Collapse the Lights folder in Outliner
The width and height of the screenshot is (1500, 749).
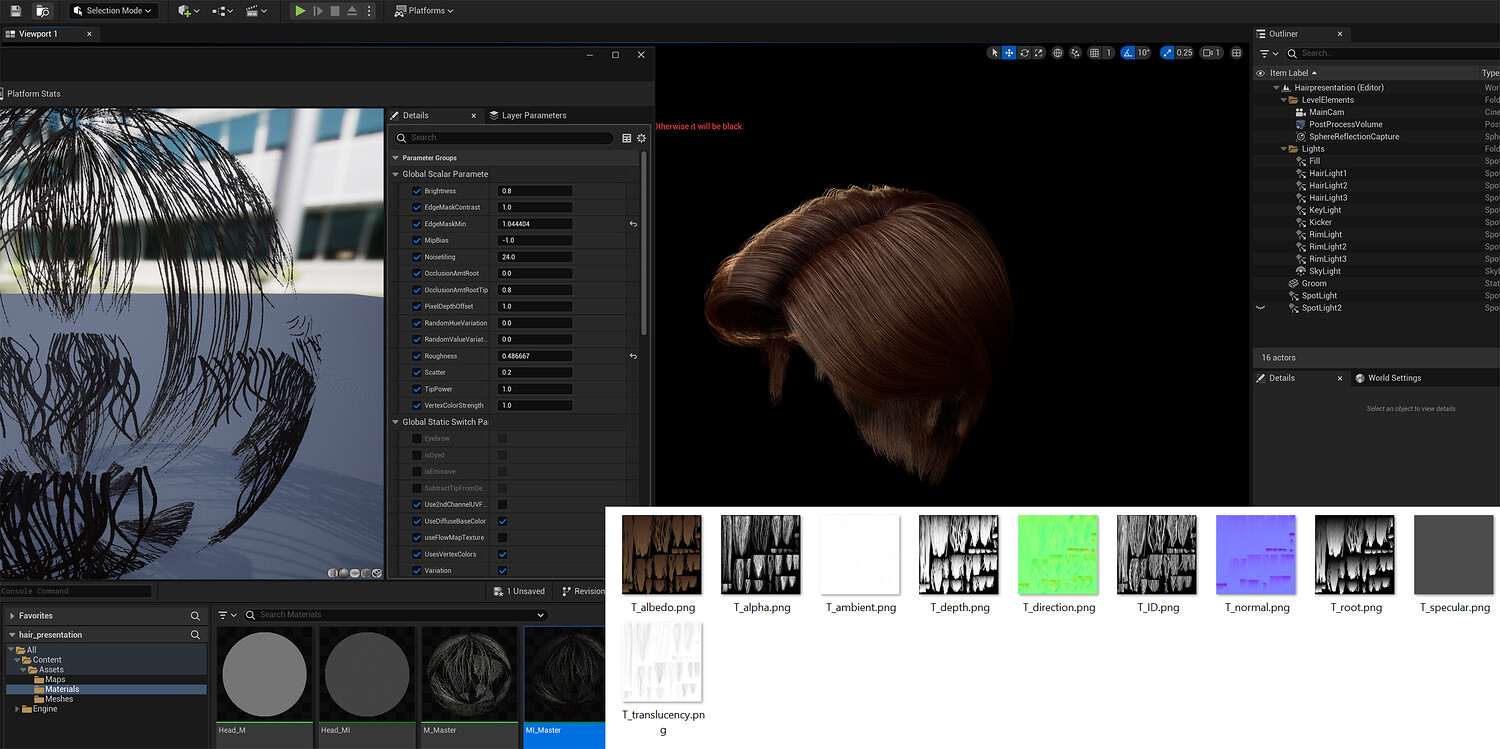[1283, 149]
